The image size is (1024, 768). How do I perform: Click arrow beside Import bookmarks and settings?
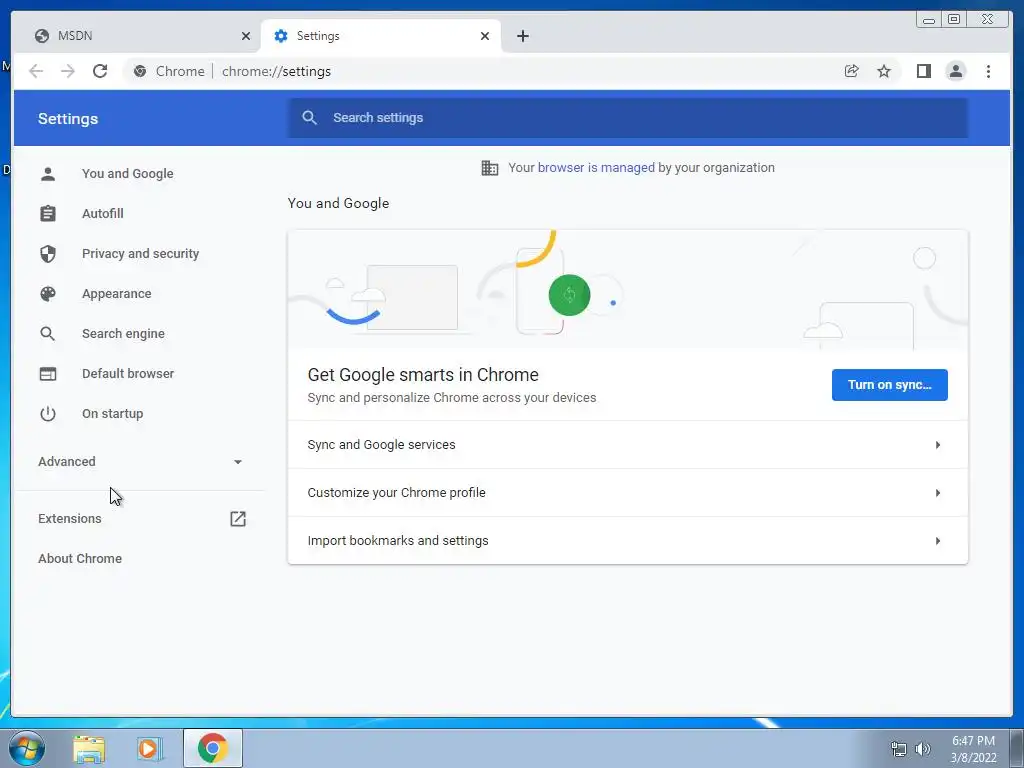(938, 541)
